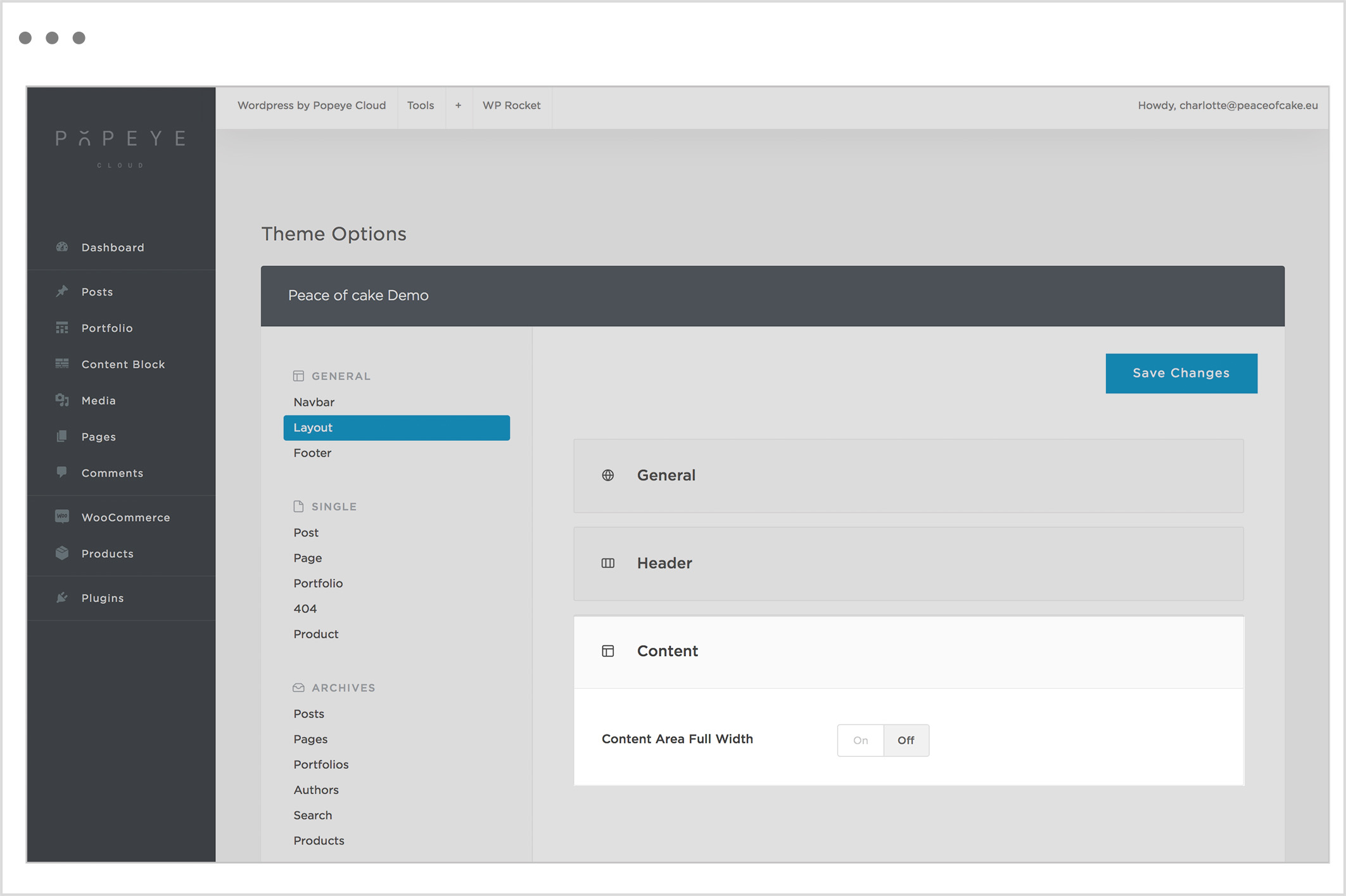Open Products under Archives options
The image size is (1346, 896).
click(x=319, y=840)
